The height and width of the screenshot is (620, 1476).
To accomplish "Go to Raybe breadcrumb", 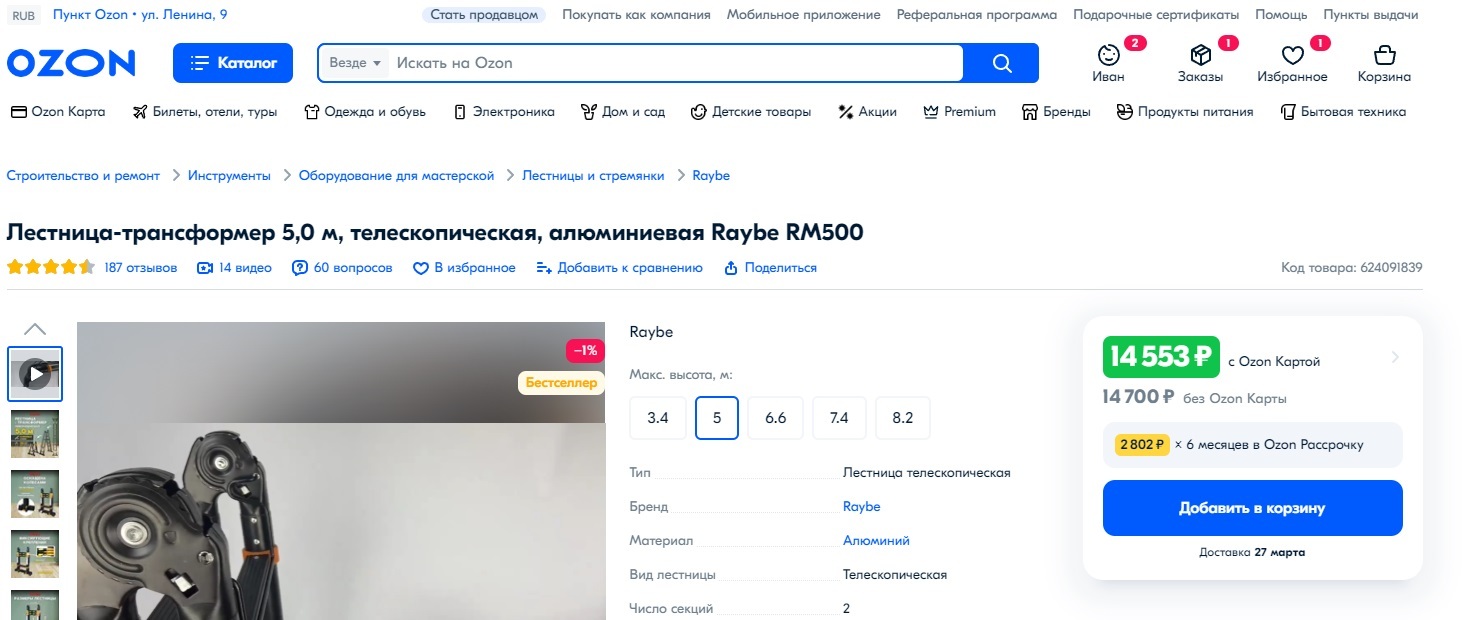I will (711, 176).
